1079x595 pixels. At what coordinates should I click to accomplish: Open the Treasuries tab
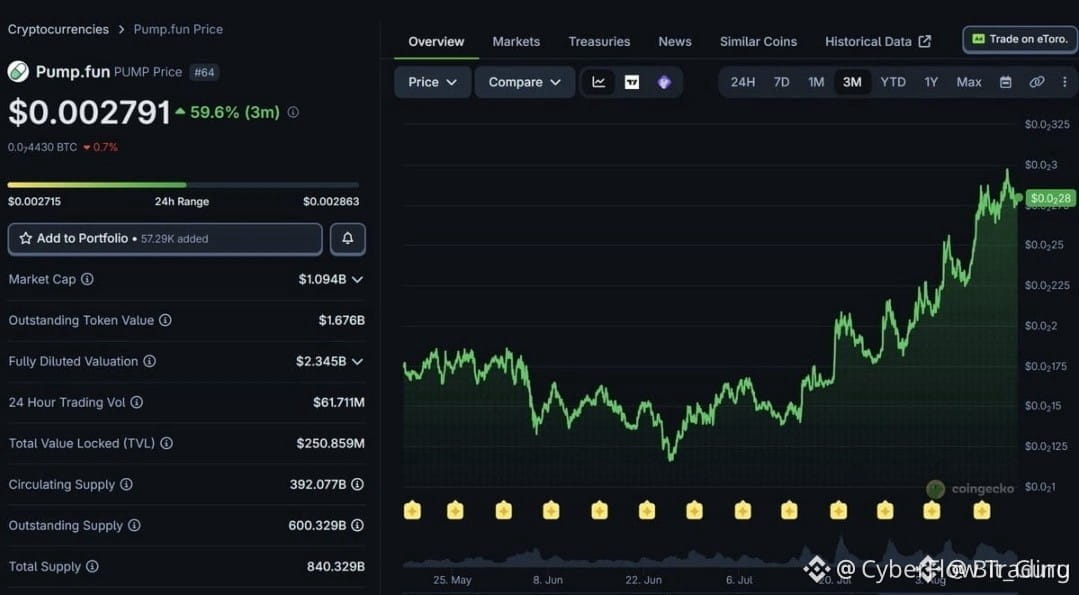599,42
